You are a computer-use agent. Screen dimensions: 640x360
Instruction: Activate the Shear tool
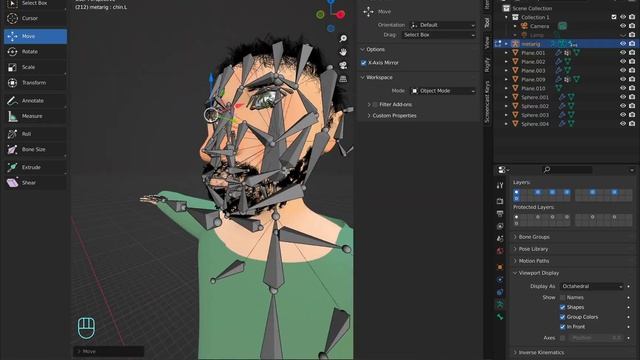tap(35, 183)
